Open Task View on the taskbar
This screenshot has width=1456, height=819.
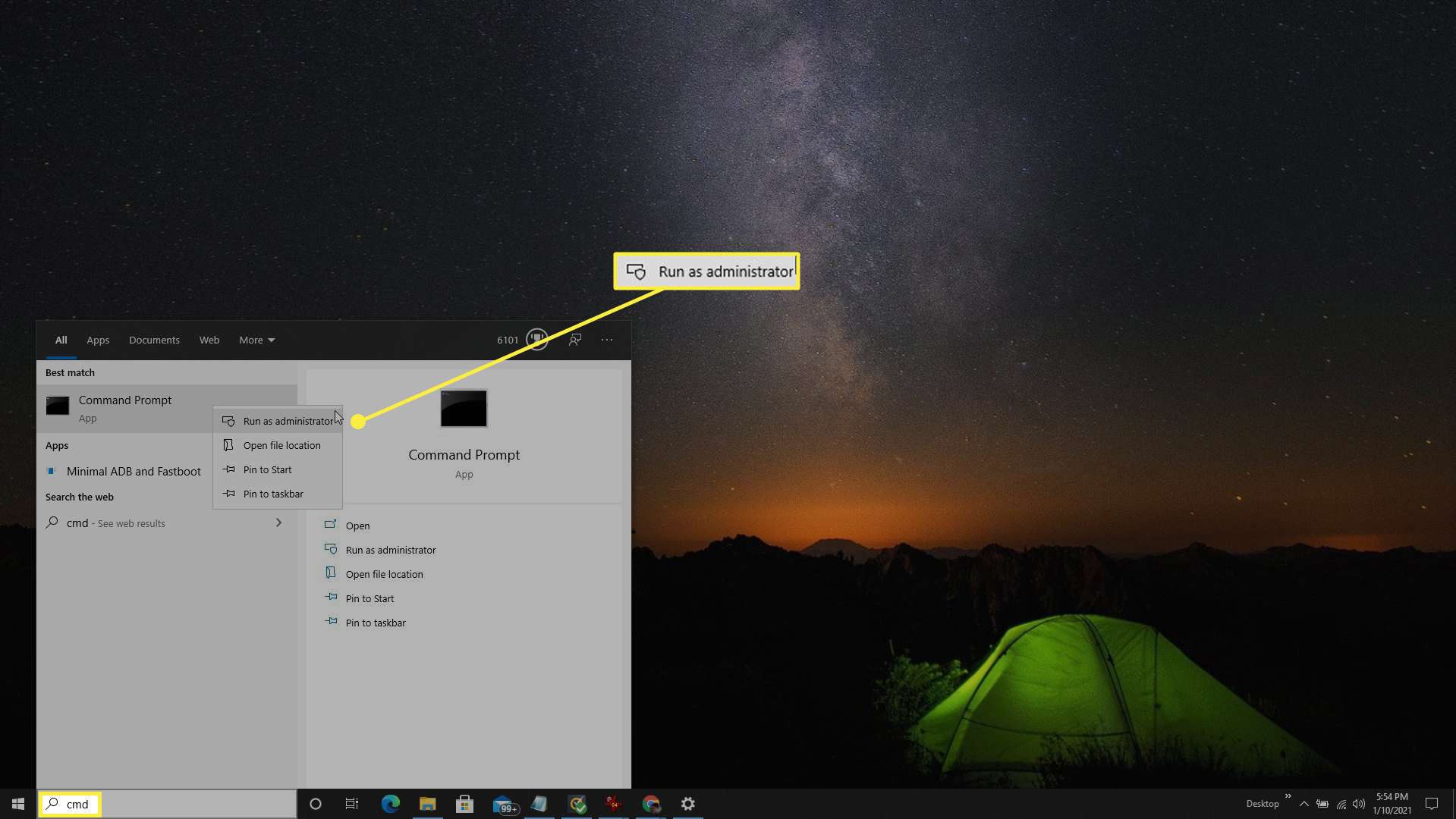(x=352, y=804)
